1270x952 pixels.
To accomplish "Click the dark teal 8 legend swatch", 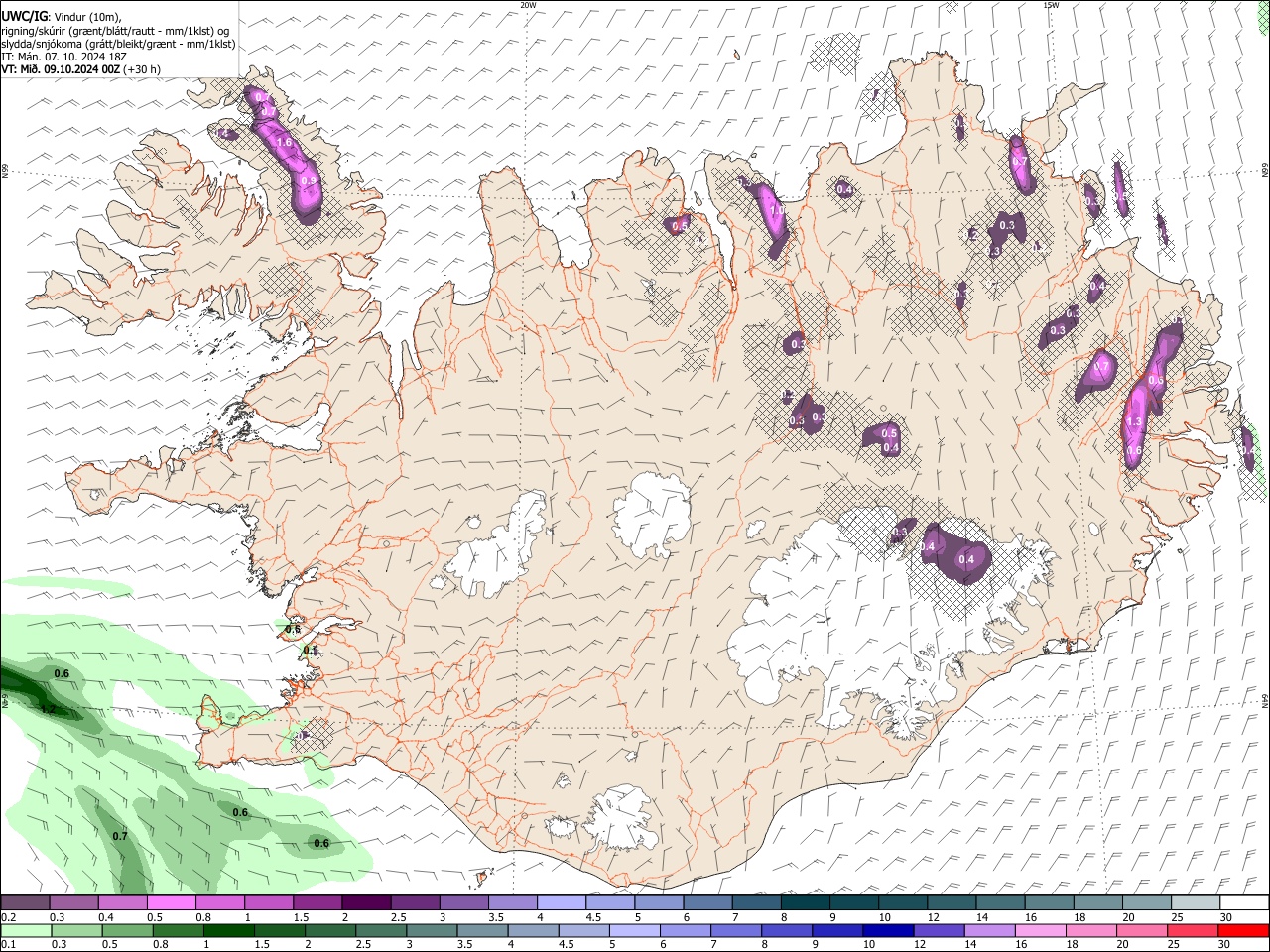I will (806, 903).
